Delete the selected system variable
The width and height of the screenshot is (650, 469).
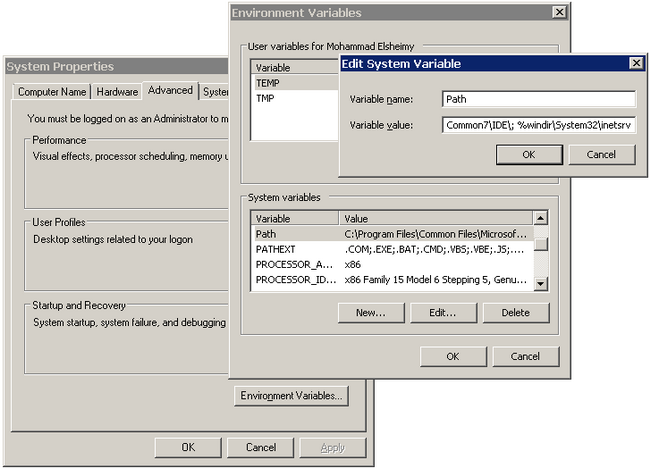[x=515, y=313]
